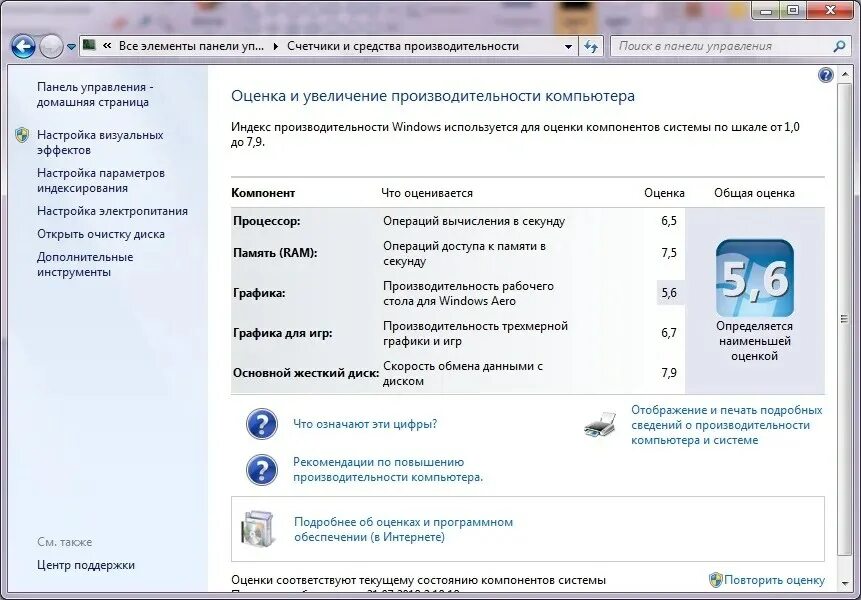Viewport: 861px width, 600px height.
Task: Open 'Что означают эти цифры?' link
Action: pos(365,424)
